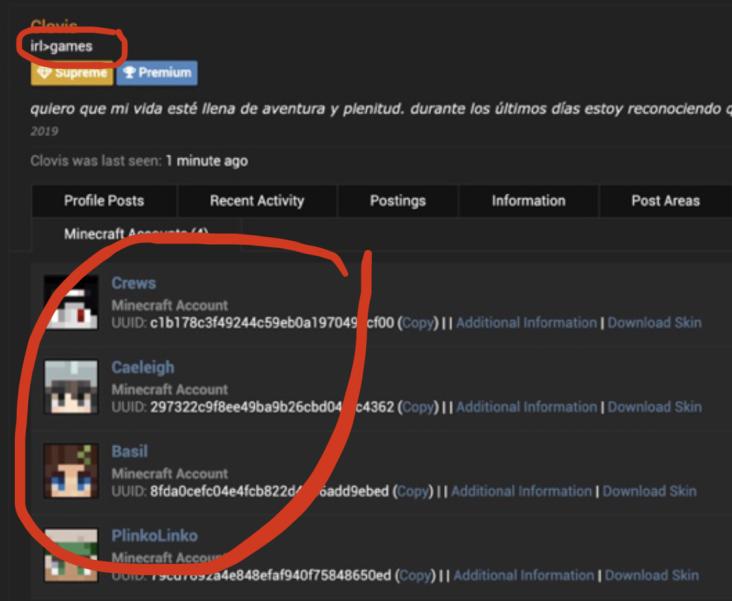Open the Basil account link
The height and width of the screenshot is (601, 732).
[x=130, y=452]
